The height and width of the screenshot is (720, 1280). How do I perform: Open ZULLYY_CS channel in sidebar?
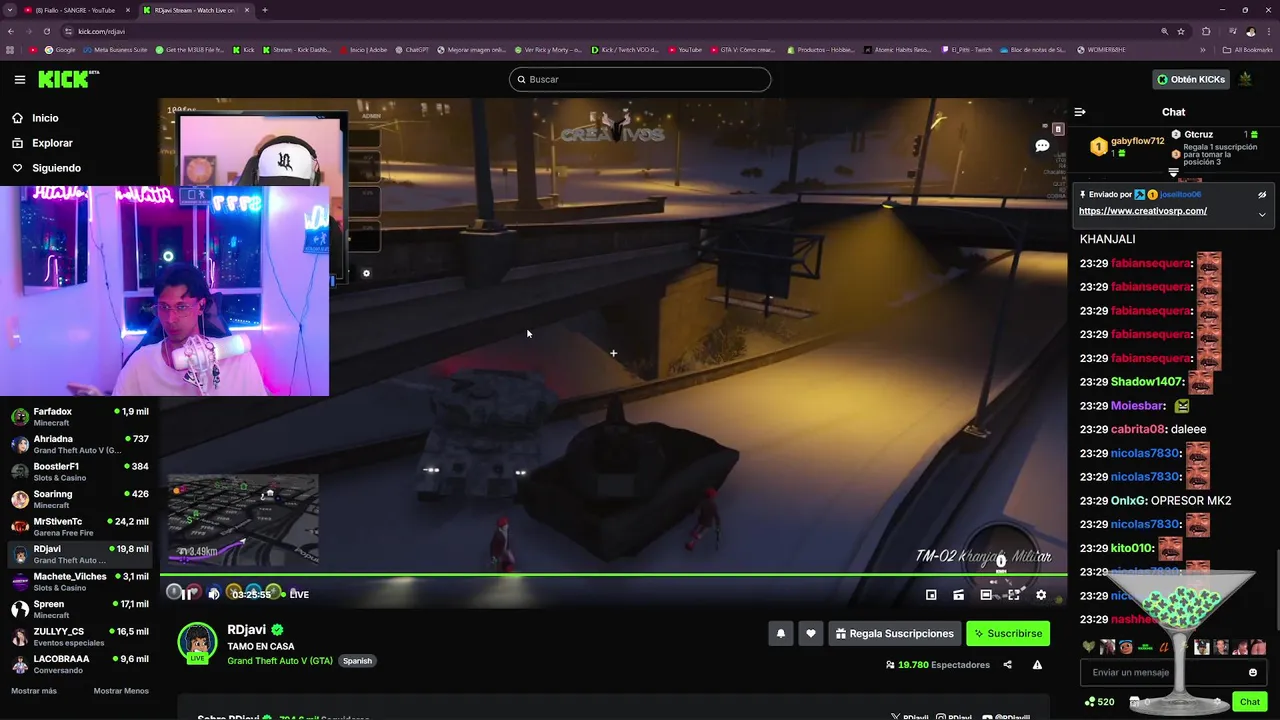click(x=80, y=636)
